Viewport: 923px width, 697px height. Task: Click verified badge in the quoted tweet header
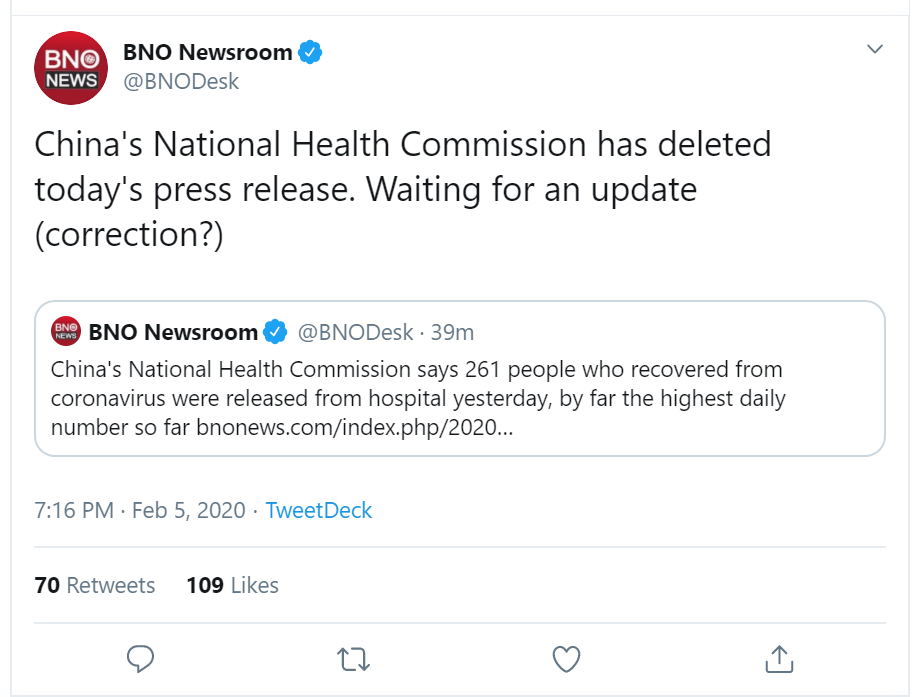[275, 332]
